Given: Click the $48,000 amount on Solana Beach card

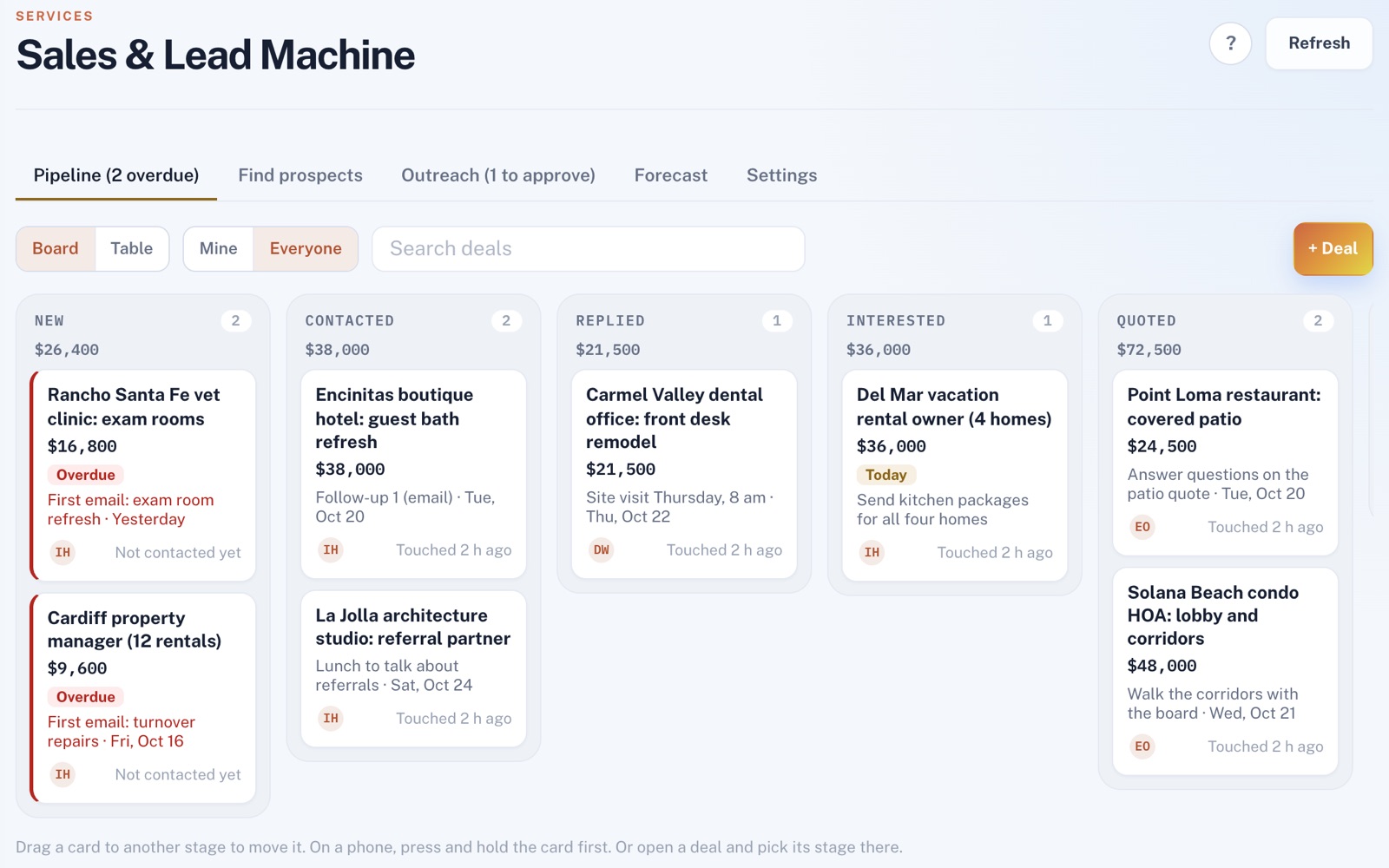Looking at the screenshot, I should point(1162,666).
